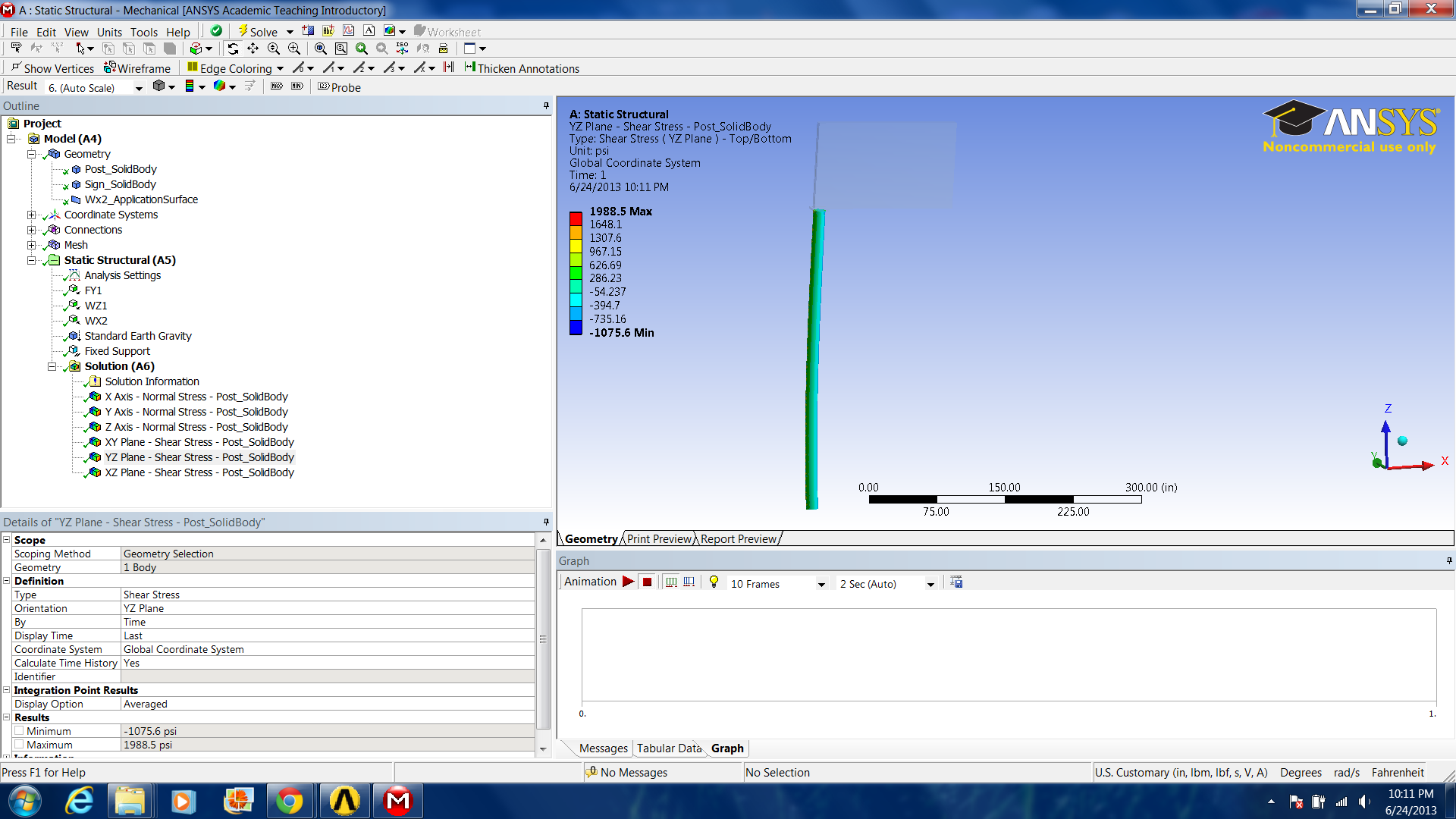Select the Zoom in/out tool
Viewport: 1456px width, 819px height.
[x=274, y=49]
